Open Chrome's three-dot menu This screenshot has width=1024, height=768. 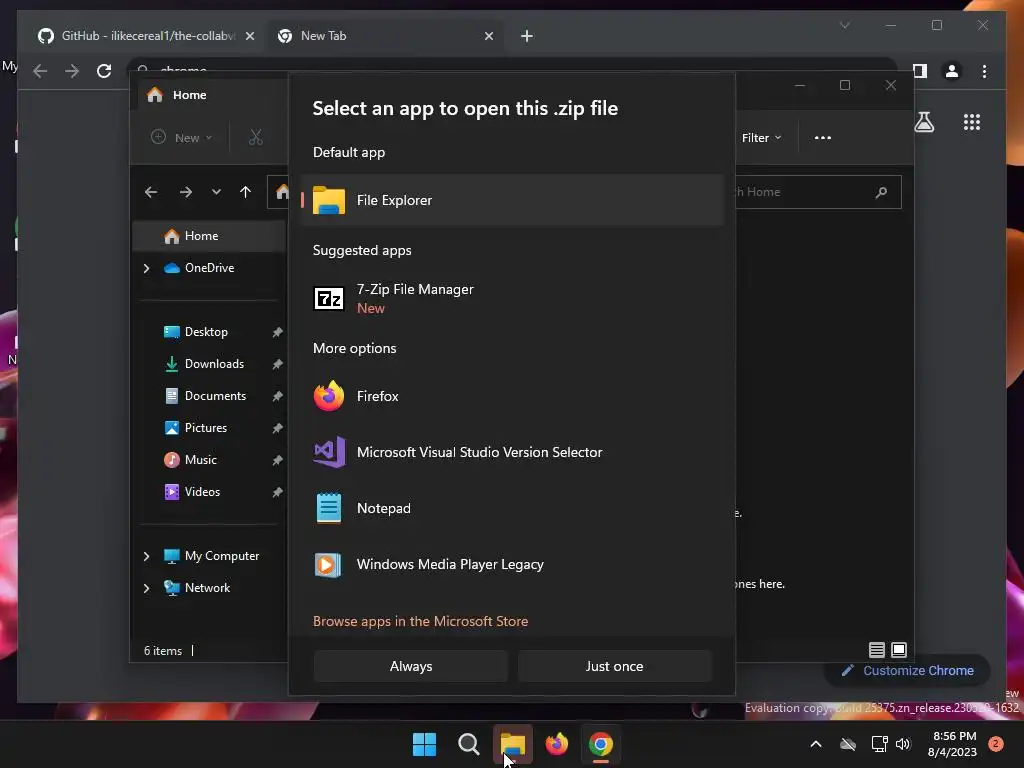(x=984, y=71)
